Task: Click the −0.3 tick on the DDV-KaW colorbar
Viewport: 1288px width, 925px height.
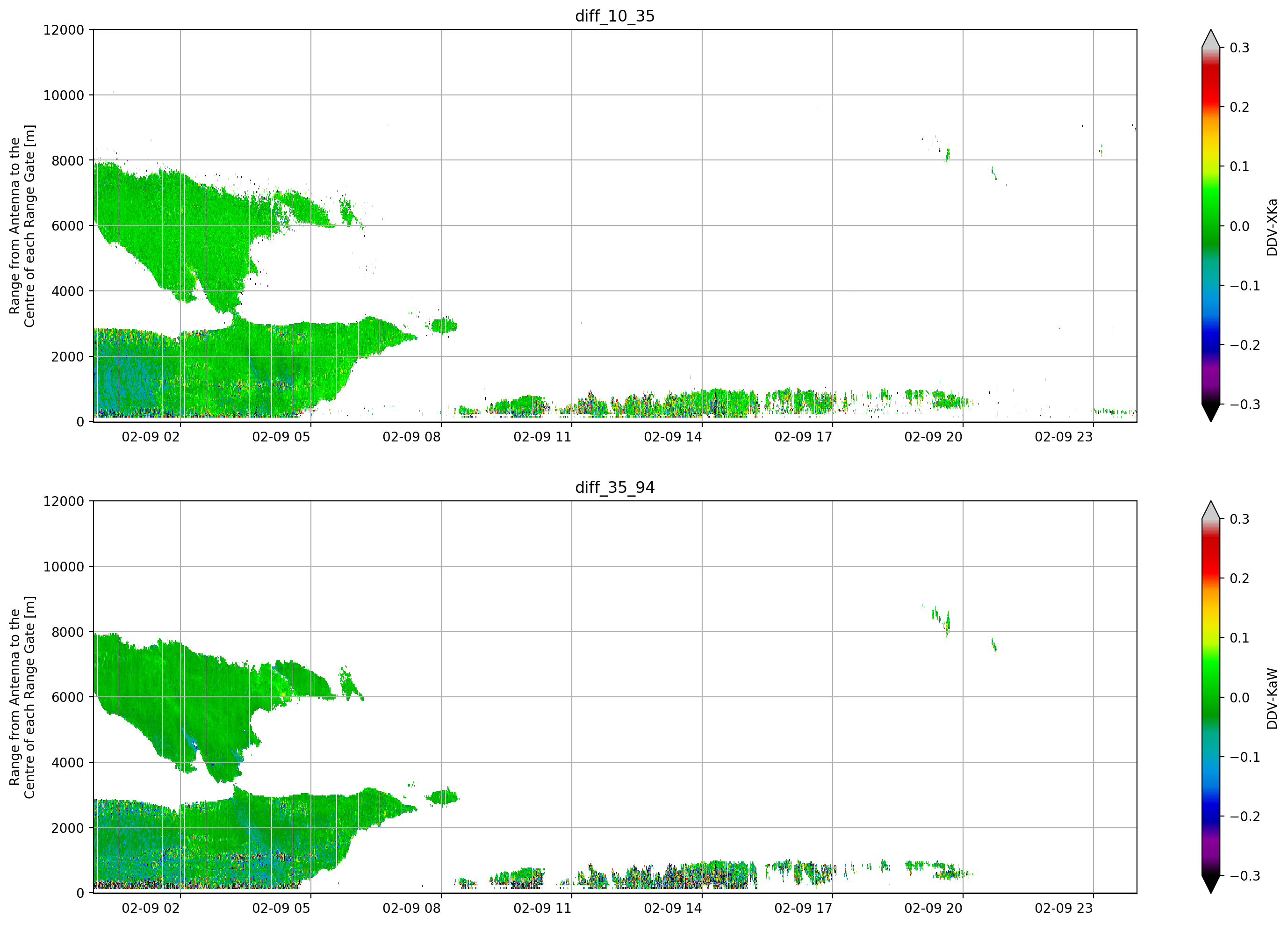Action: [x=1245, y=876]
